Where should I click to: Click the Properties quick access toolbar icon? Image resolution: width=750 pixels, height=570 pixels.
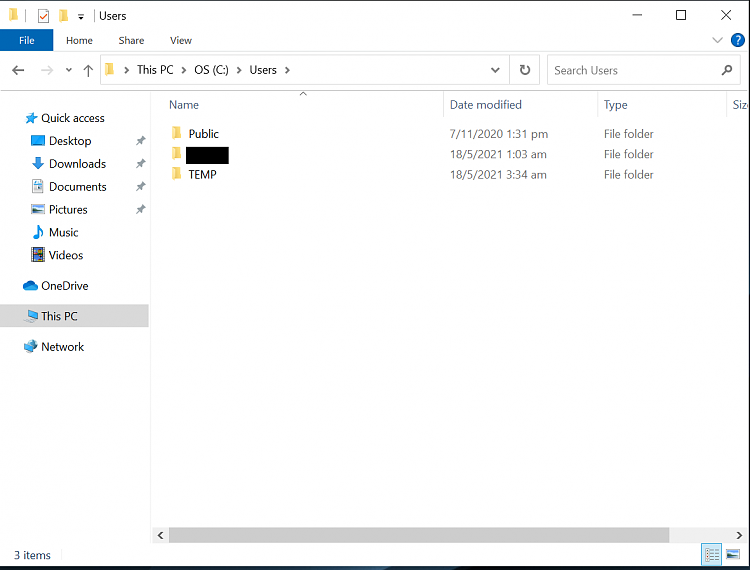[43, 16]
